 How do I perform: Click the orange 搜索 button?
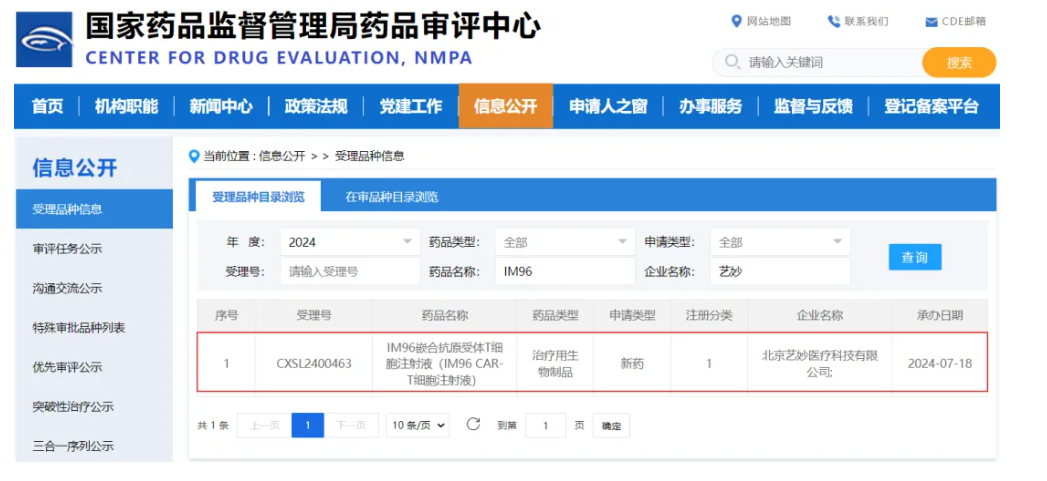pos(958,62)
